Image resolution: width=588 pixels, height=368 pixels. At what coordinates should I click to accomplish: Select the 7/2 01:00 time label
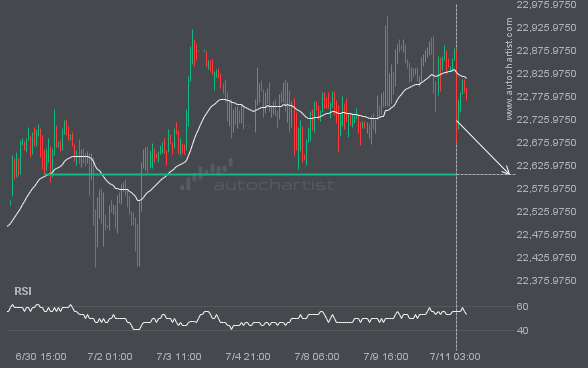(110, 356)
